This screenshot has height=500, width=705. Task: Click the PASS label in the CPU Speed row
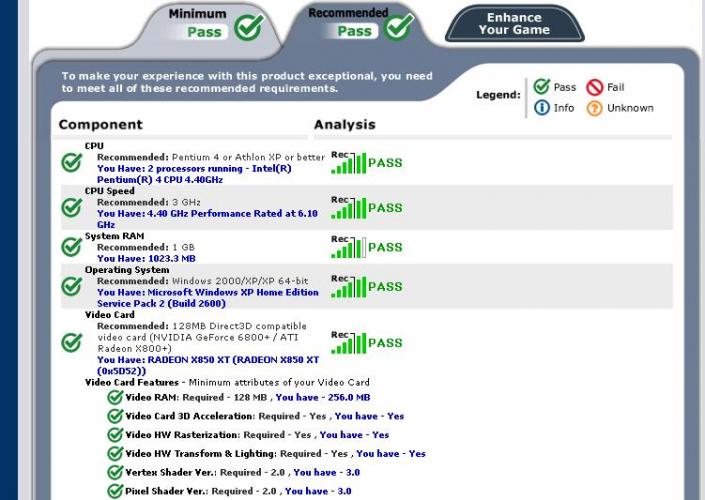(385, 208)
